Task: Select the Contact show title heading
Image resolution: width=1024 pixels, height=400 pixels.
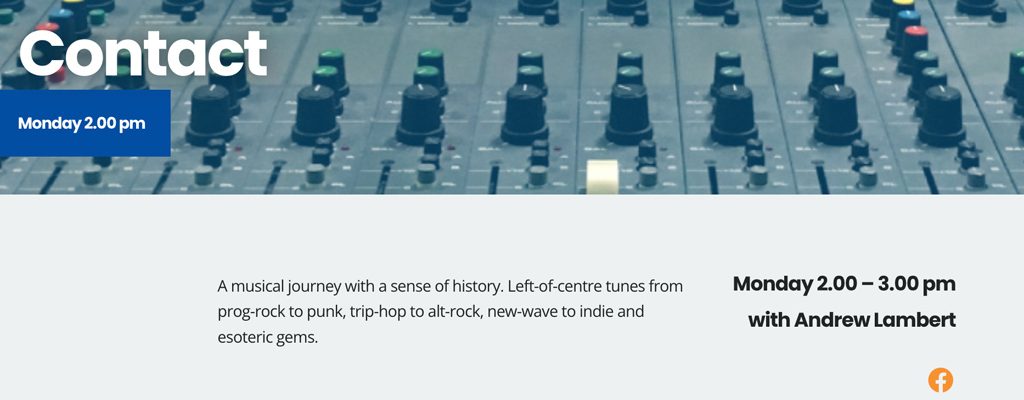Action: 144,54
